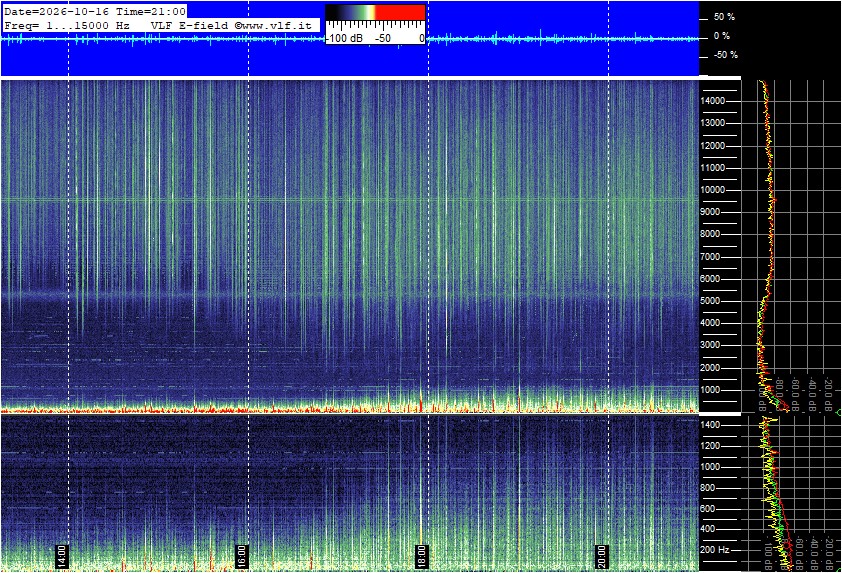Click the red section of the color scale

[400, 13]
